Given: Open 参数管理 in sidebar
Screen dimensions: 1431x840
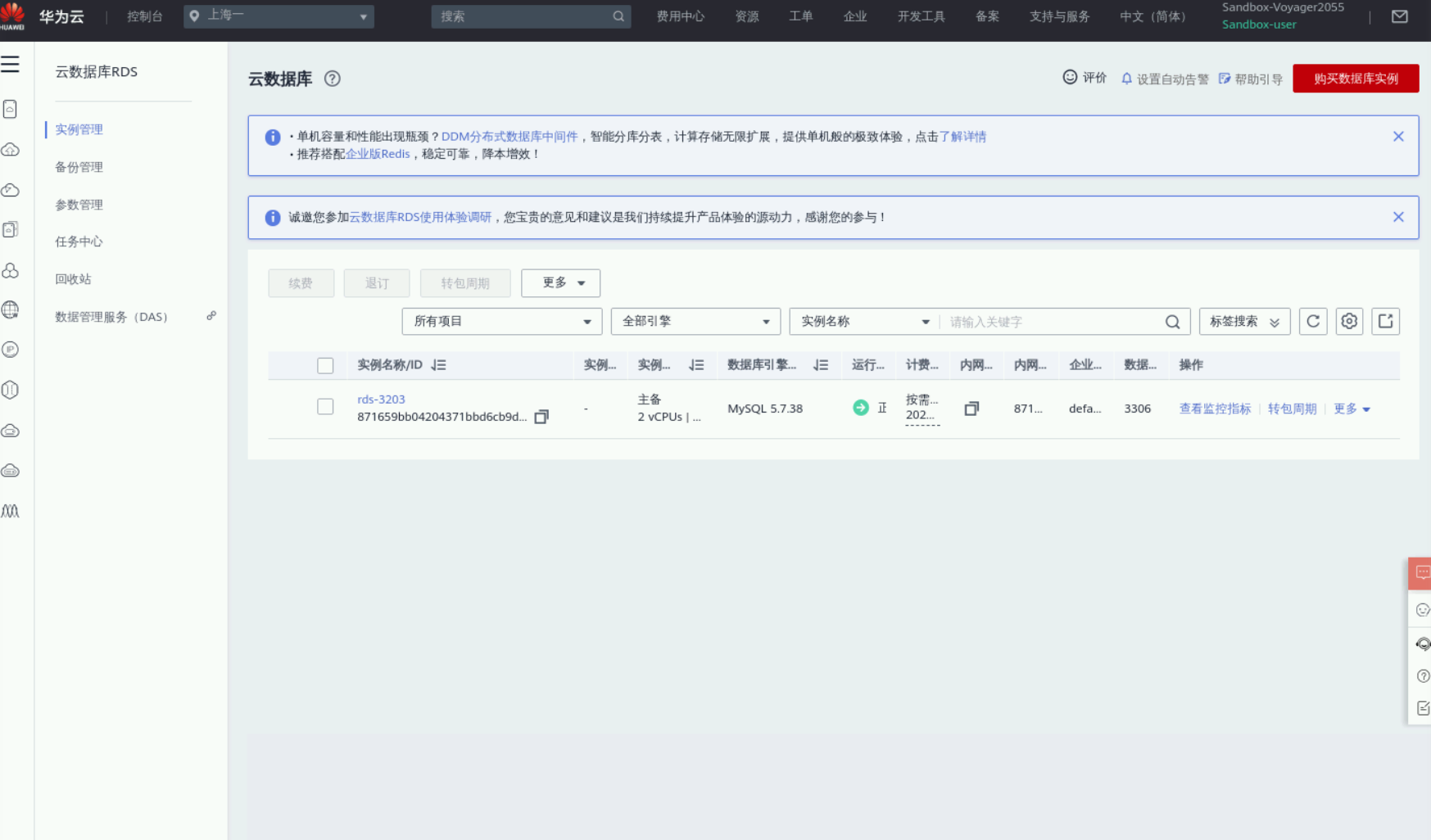Looking at the screenshot, I should point(79,205).
